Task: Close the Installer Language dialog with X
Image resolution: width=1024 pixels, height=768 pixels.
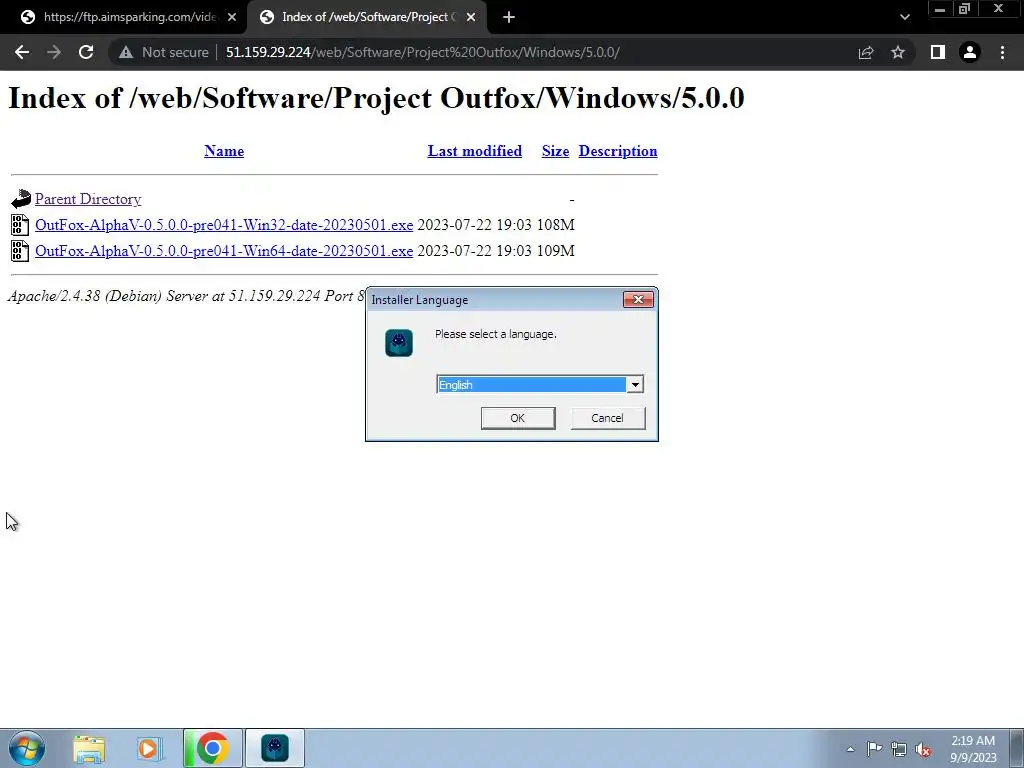Action: point(638,299)
